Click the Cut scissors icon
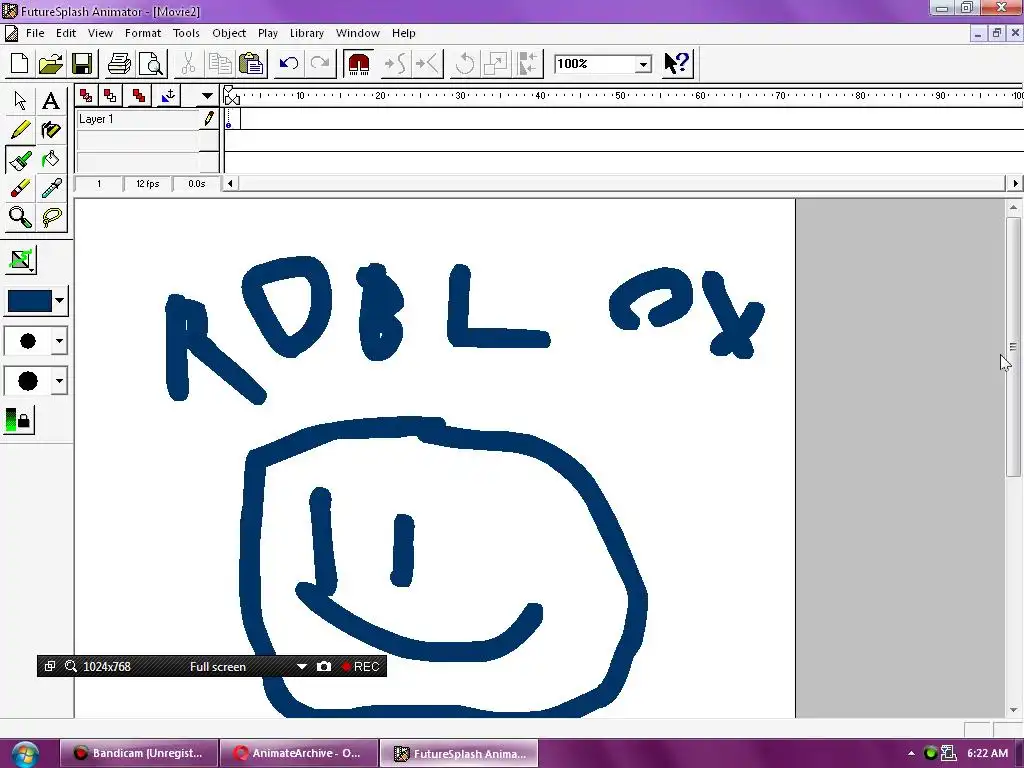 [x=188, y=63]
